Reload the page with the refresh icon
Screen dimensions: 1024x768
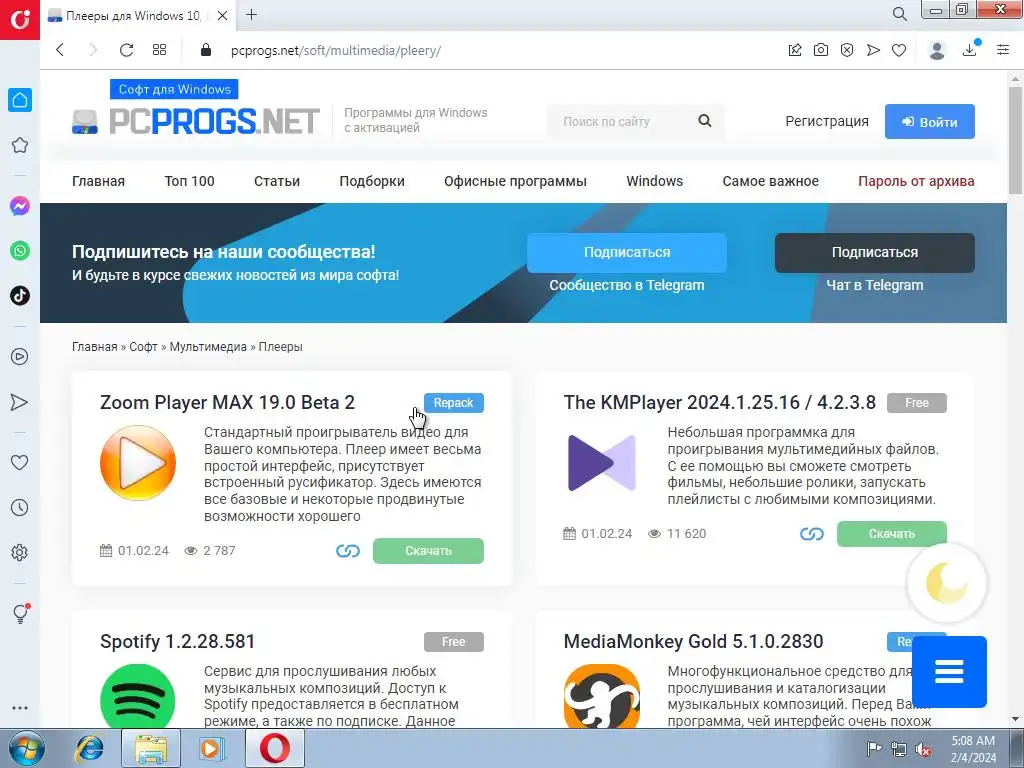[127, 50]
